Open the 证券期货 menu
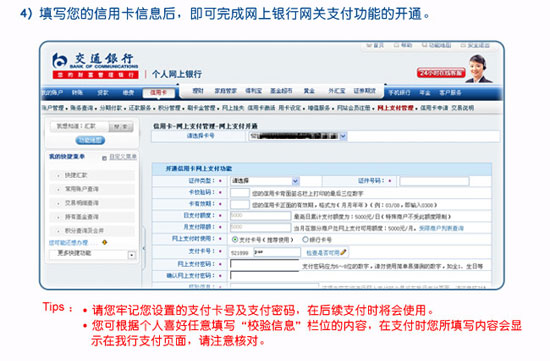This screenshot has height=361, width=550. click(364, 91)
